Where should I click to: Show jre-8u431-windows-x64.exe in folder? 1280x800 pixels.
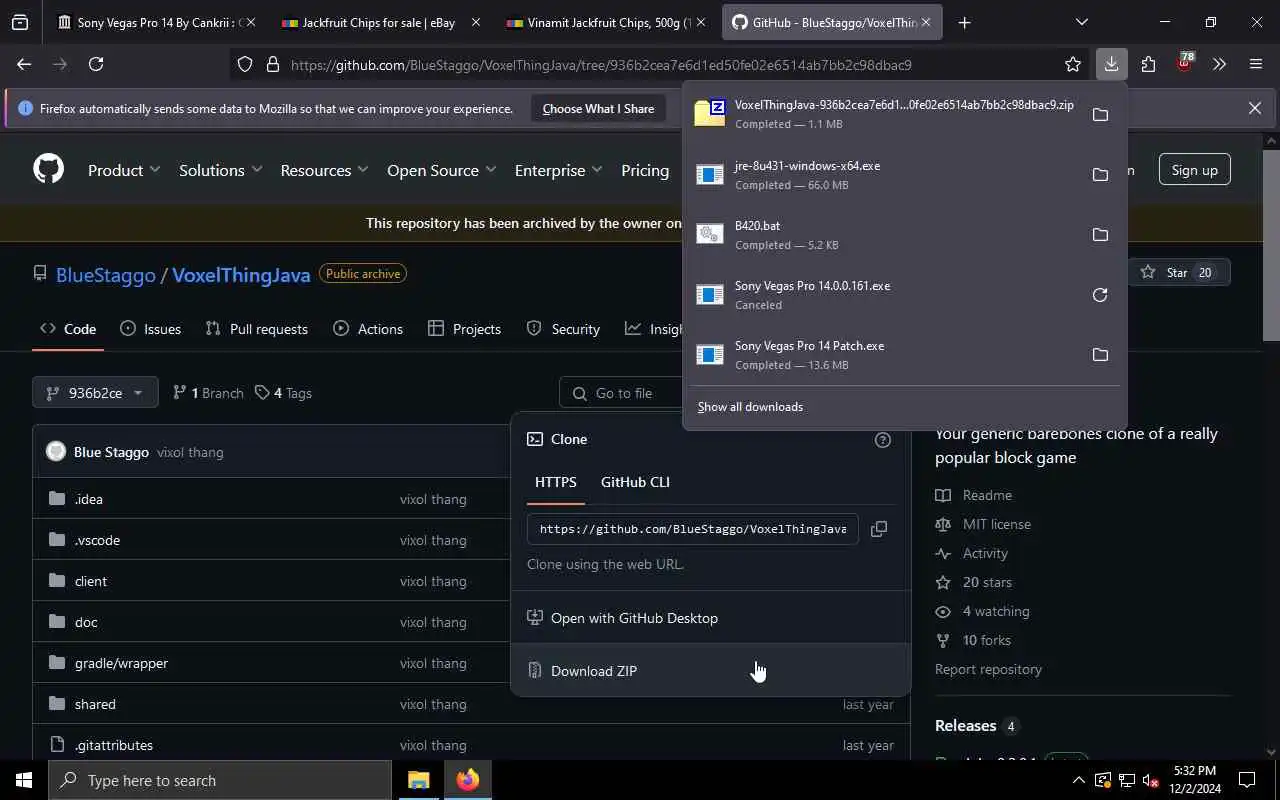pos(1100,174)
